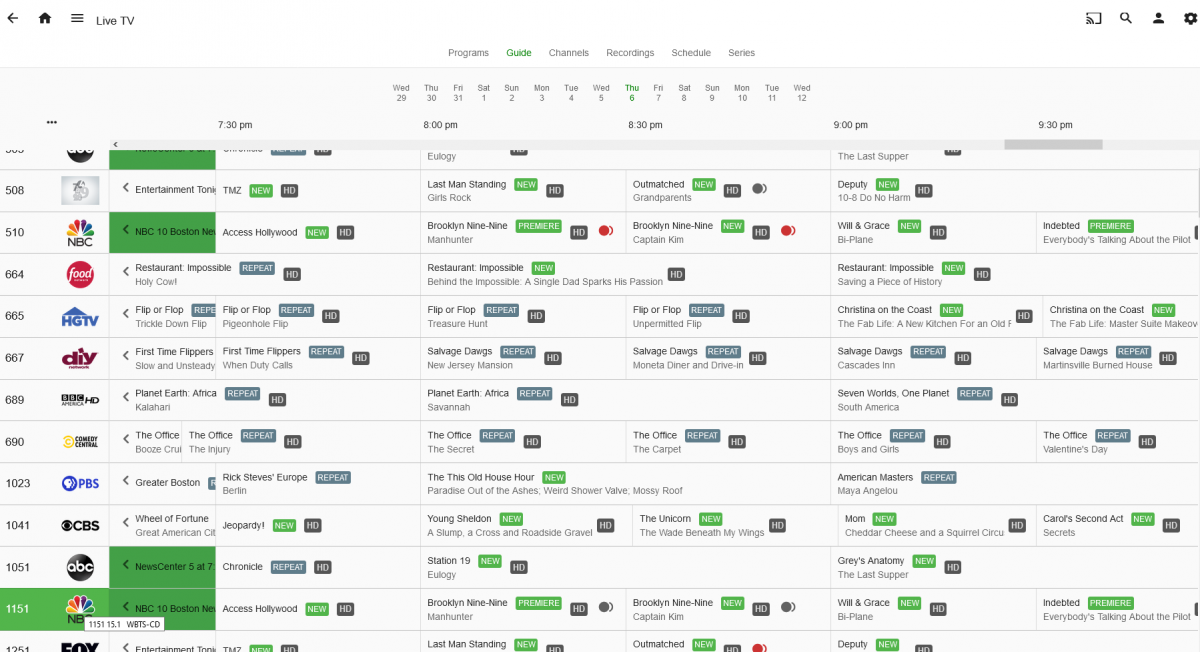This screenshot has height=652, width=1200.
Task: Switch to the Programs tab
Action: tap(468, 53)
